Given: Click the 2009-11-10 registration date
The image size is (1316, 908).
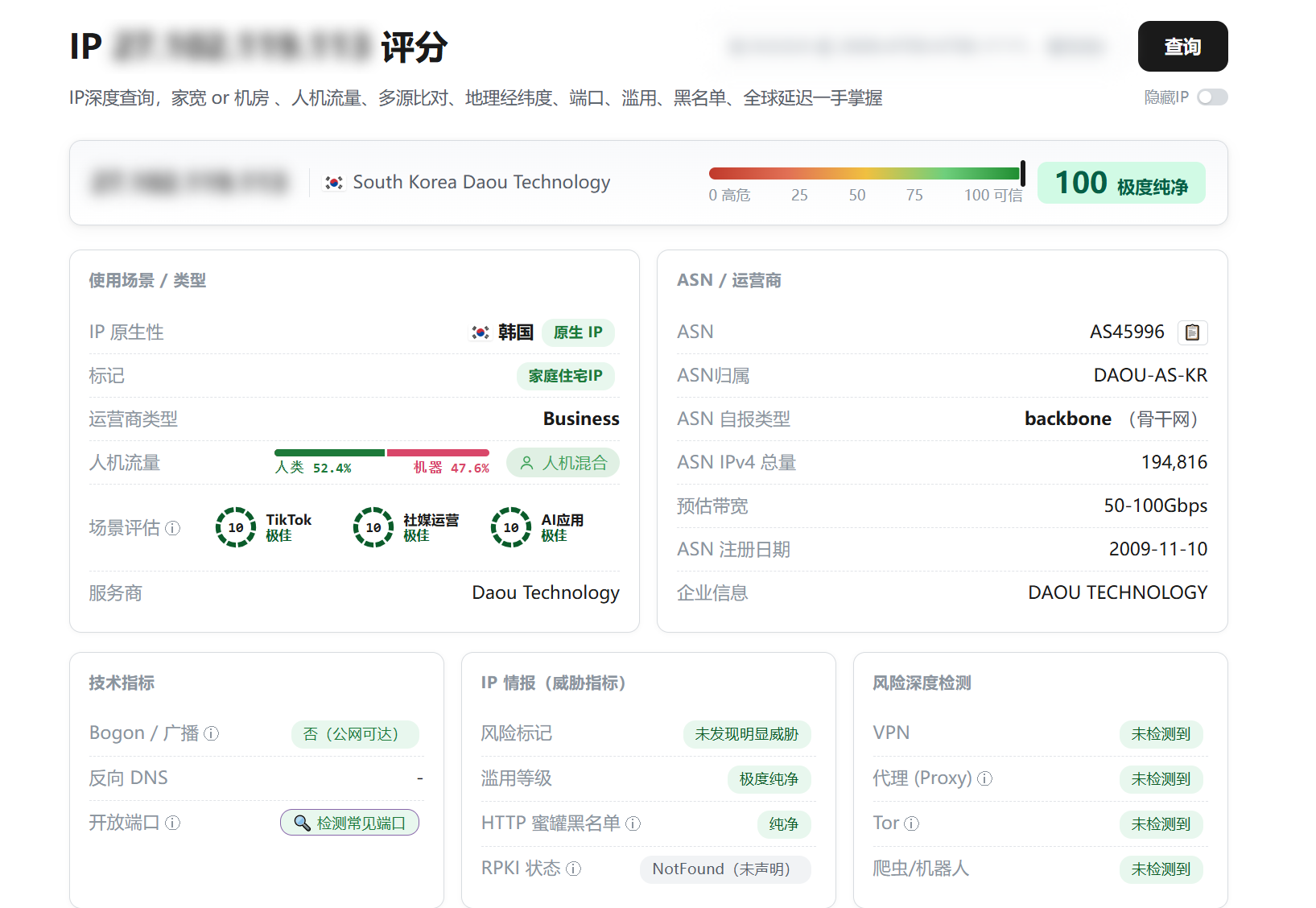Looking at the screenshot, I should tap(1158, 549).
